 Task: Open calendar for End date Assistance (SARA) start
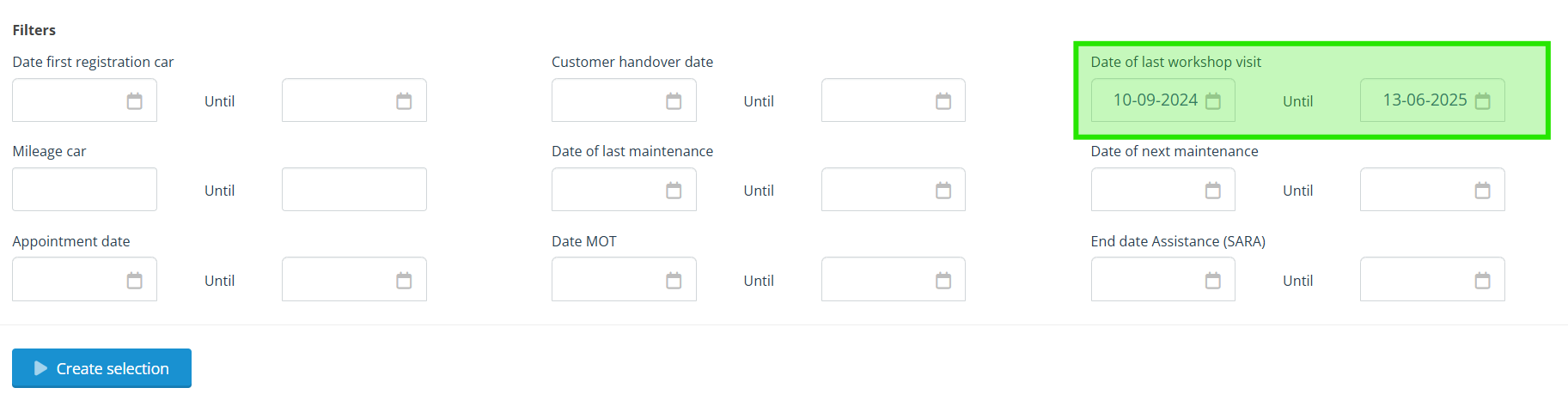(x=1213, y=281)
